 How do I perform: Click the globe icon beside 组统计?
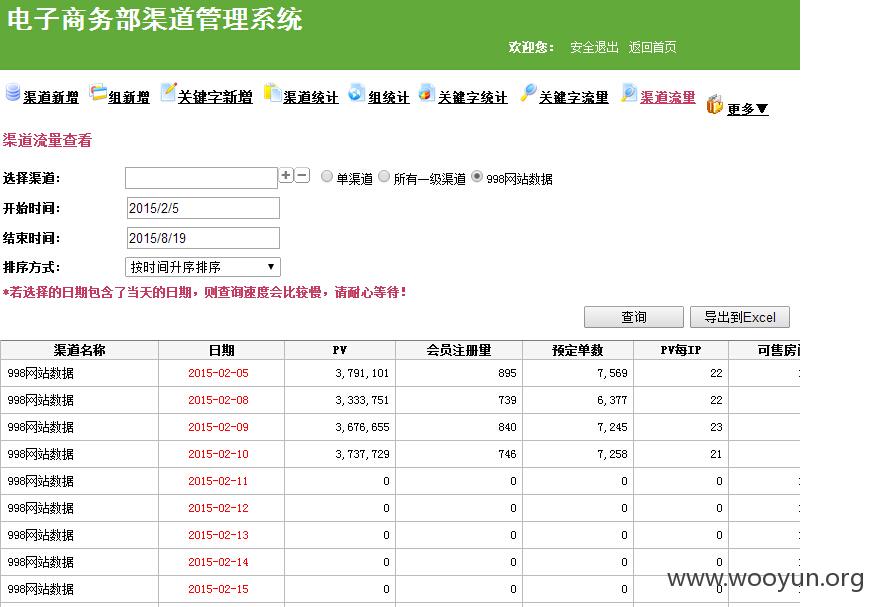pos(356,92)
